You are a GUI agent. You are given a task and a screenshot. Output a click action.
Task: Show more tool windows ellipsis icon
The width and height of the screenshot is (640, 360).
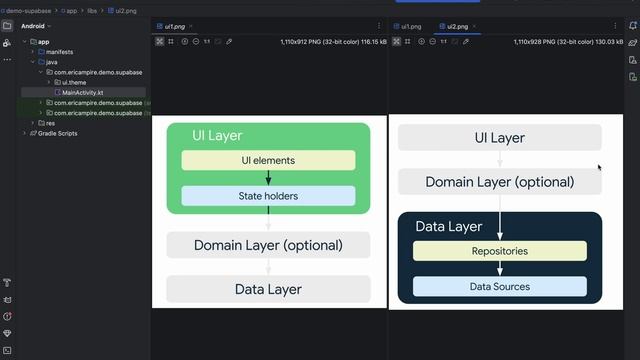pyautogui.click(x=7, y=60)
